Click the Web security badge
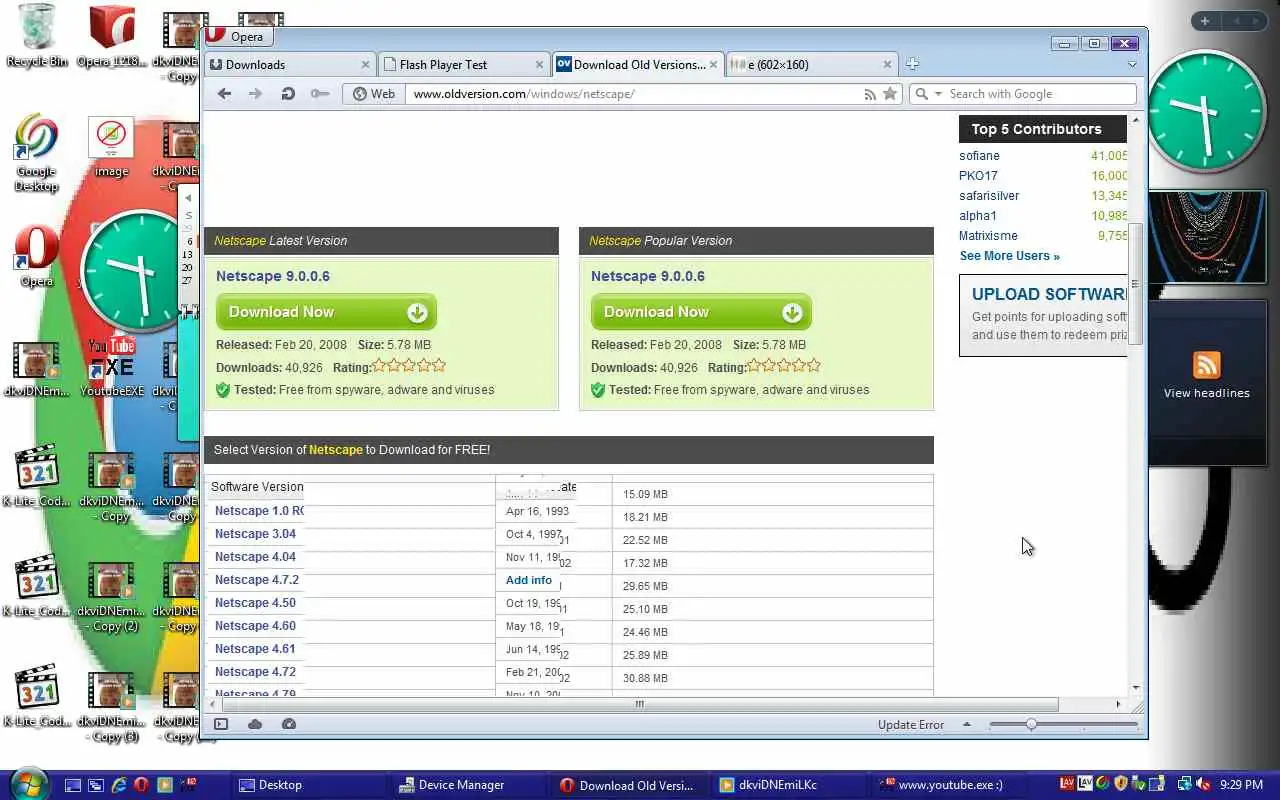This screenshot has height=800, width=1280. [x=374, y=94]
